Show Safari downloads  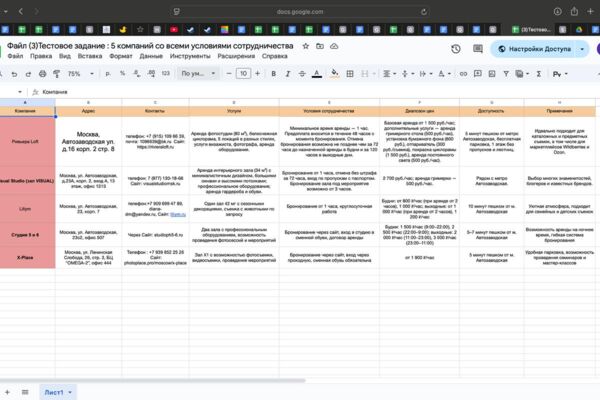558,11
